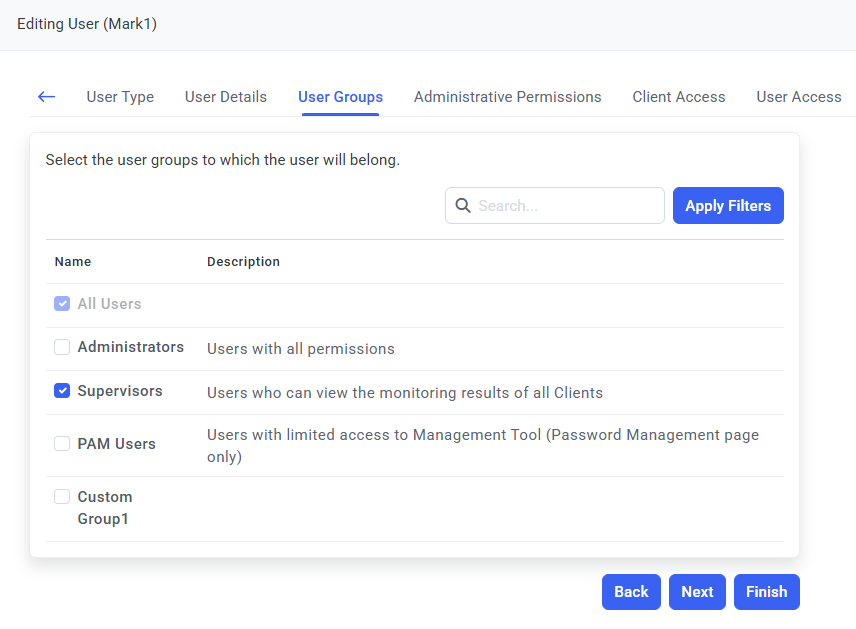The width and height of the screenshot is (856, 629).
Task: Click the Next button
Action: click(x=697, y=591)
